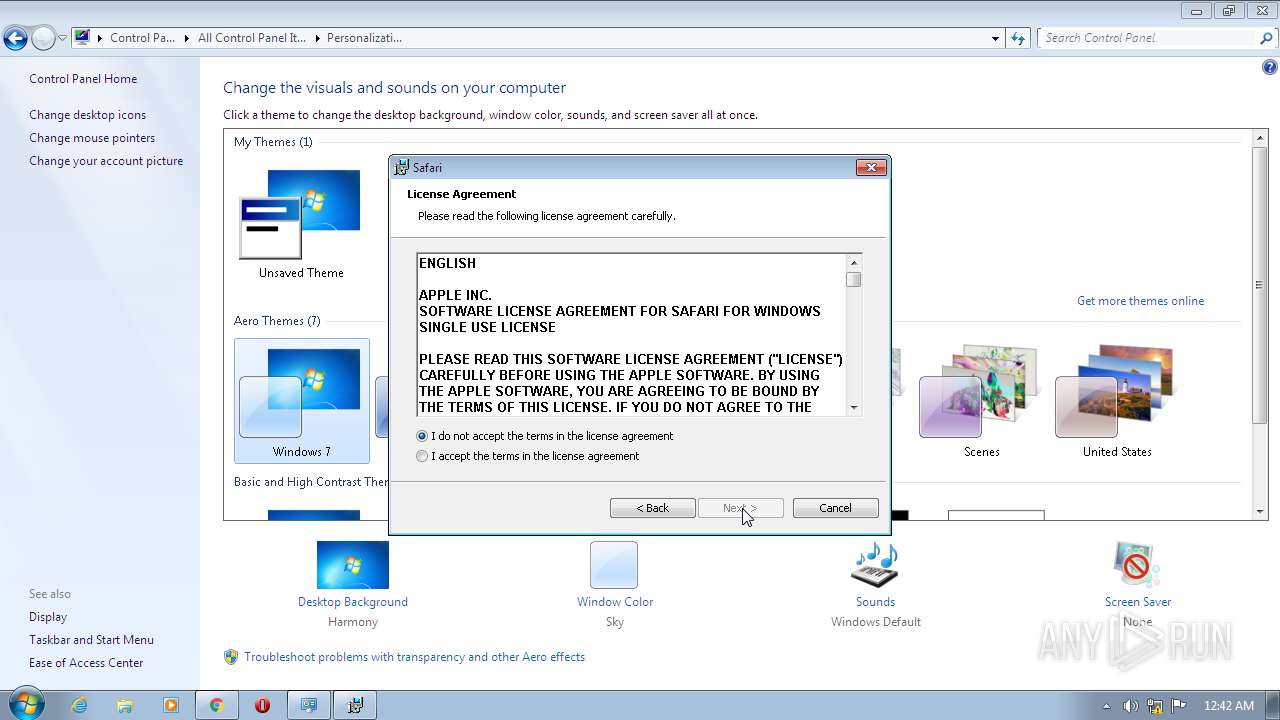The height and width of the screenshot is (720, 1280).
Task: Click the search magnifier icon
Action: click(1266, 38)
